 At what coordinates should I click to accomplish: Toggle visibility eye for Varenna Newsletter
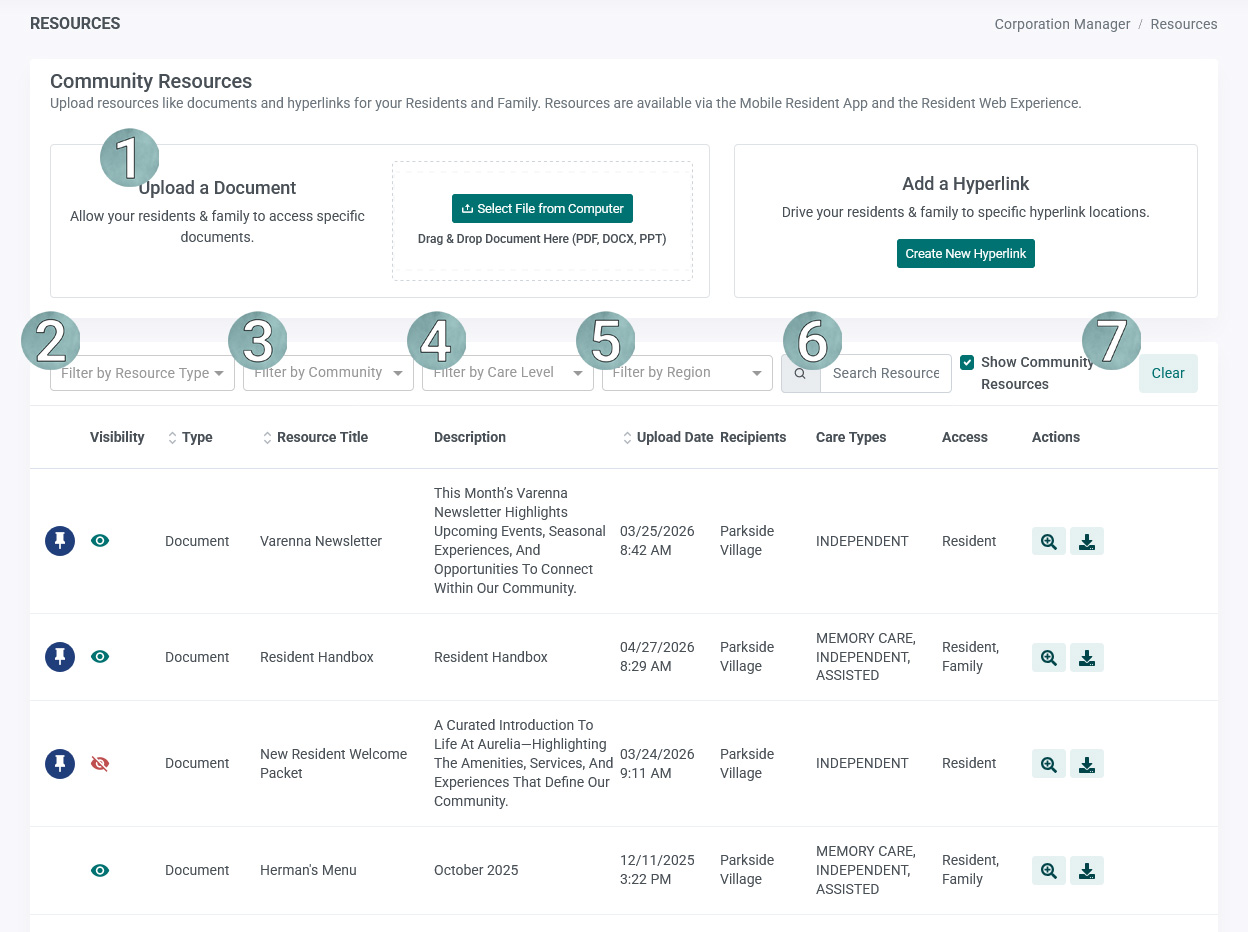(x=100, y=541)
